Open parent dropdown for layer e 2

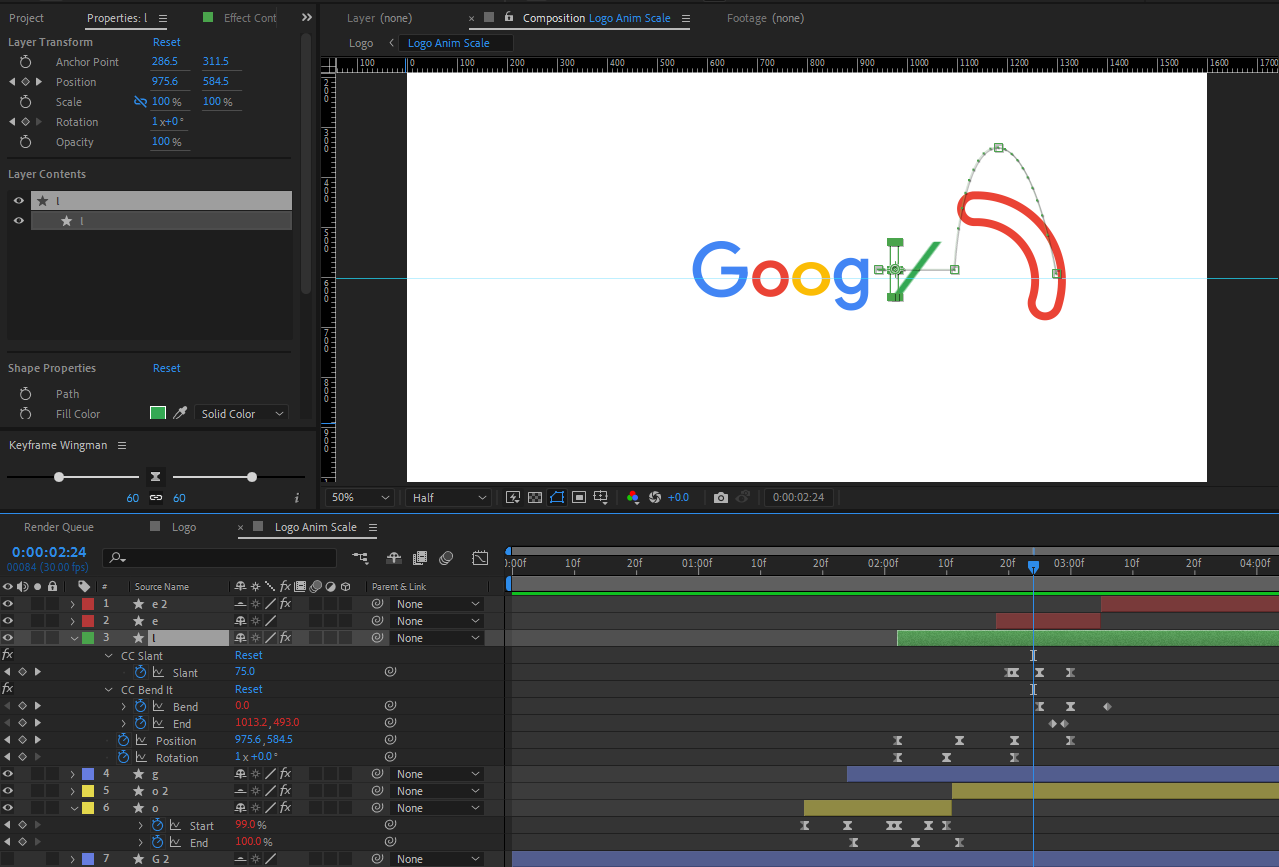[x=438, y=604]
